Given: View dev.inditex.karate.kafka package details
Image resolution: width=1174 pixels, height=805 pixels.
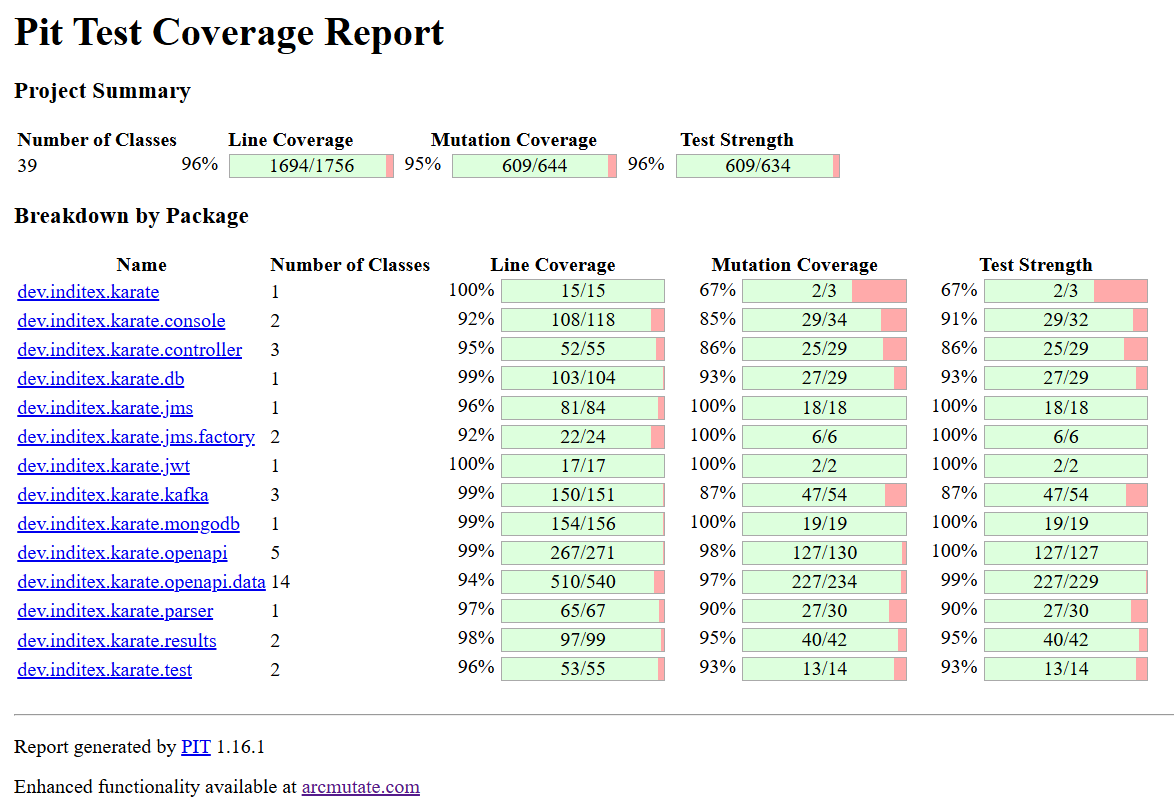Looking at the screenshot, I should [113, 495].
